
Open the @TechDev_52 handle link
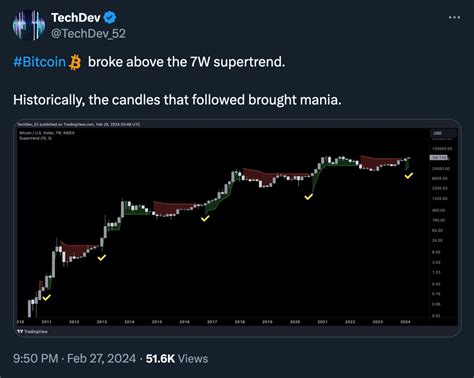[x=88, y=33]
